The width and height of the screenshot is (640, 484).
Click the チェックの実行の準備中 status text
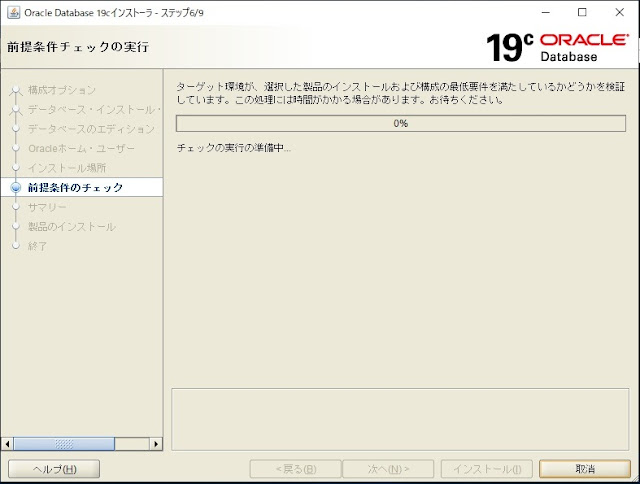pyautogui.click(x=233, y=148)
